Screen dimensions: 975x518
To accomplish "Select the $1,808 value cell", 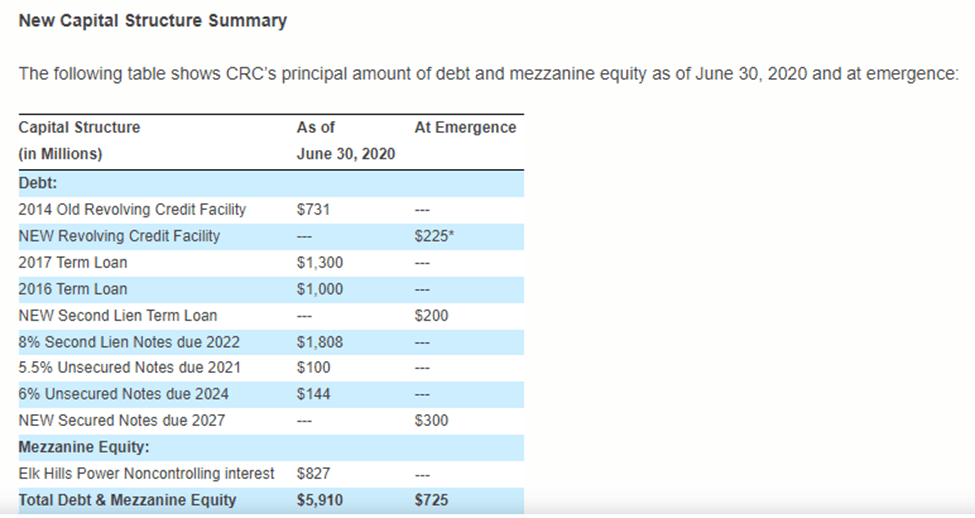I will pos(322,342).
